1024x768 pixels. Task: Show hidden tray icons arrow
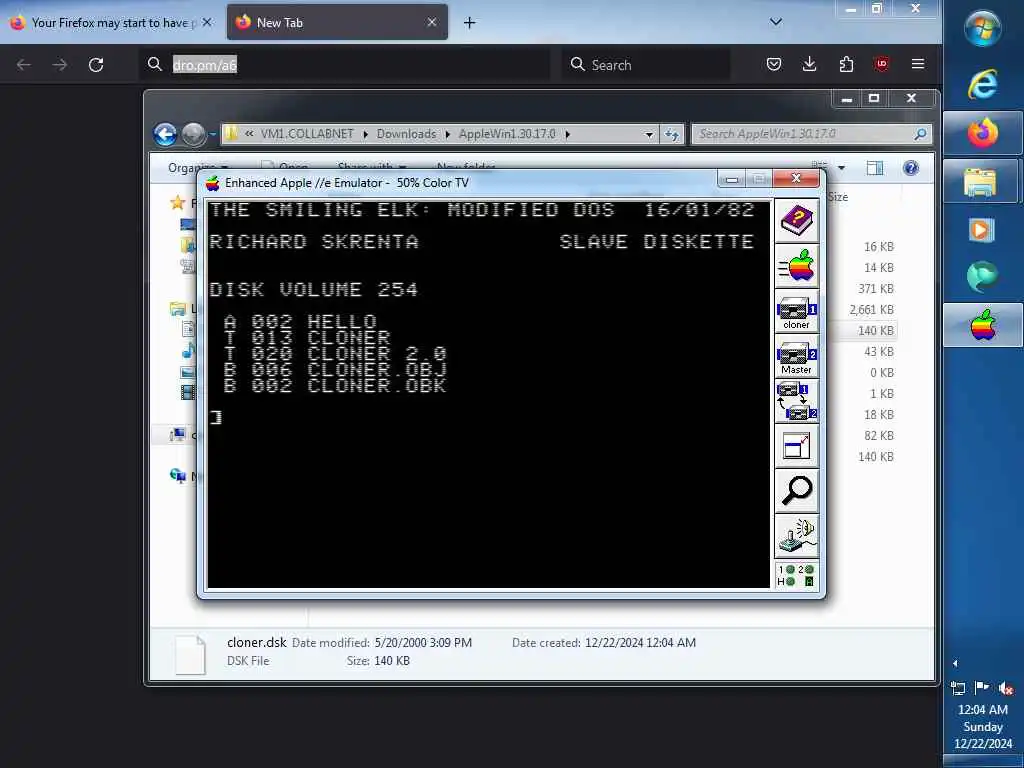pyautogui.click(x=955, y=663)
